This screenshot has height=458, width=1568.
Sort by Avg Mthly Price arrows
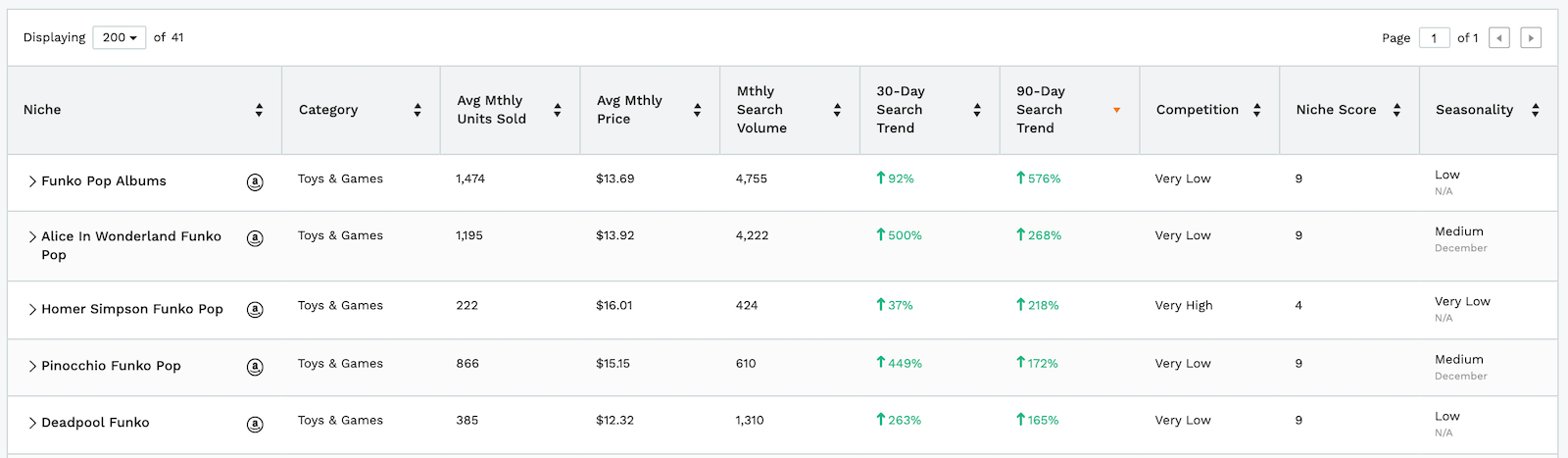tap(698, 110)
